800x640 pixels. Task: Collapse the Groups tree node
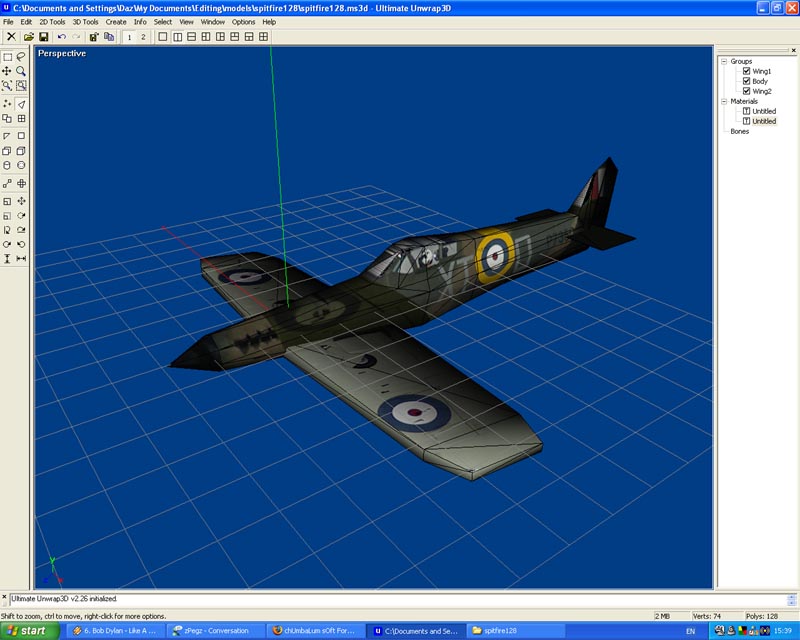click(724, 61)
